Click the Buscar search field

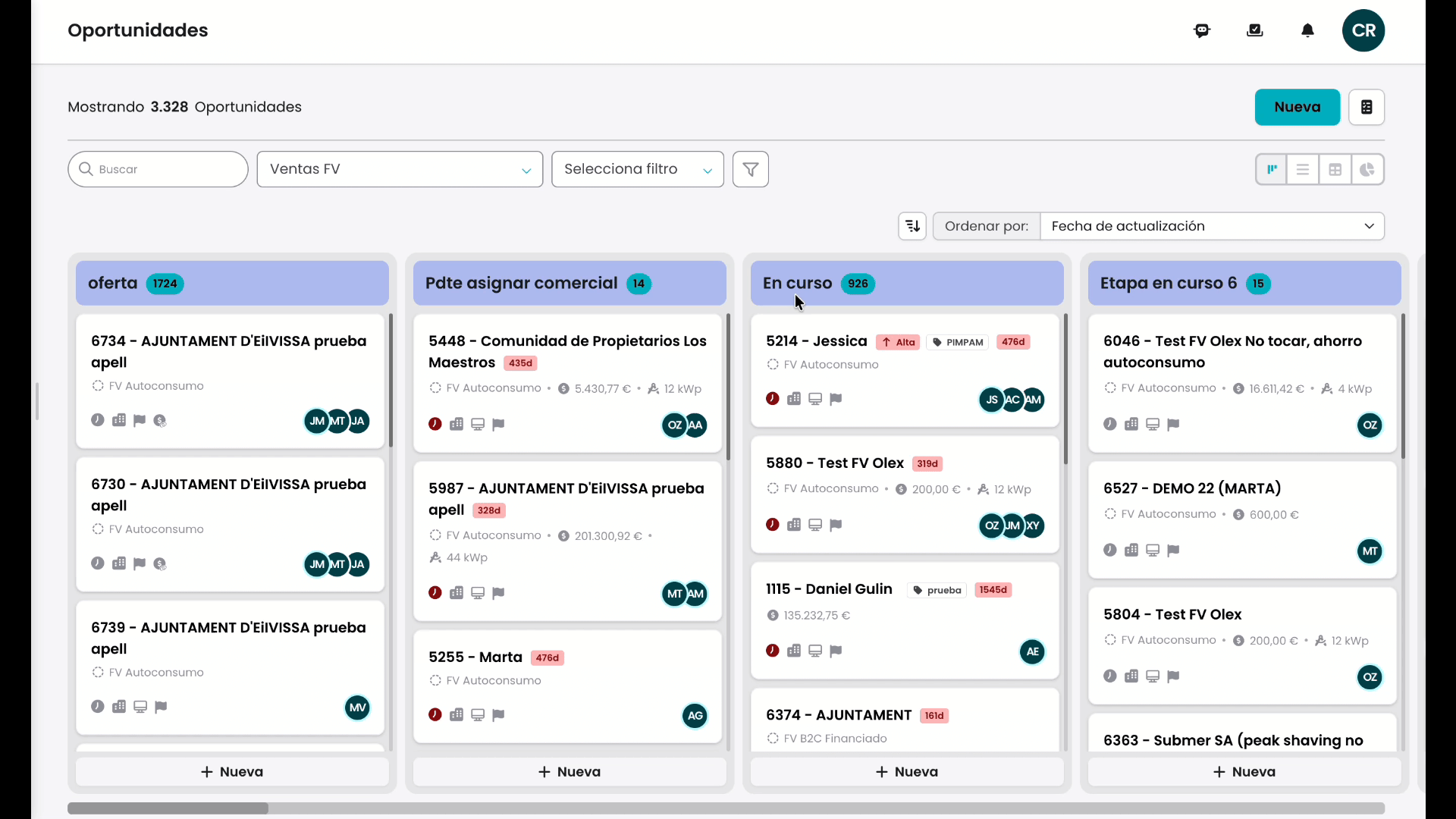coord(158,169)
